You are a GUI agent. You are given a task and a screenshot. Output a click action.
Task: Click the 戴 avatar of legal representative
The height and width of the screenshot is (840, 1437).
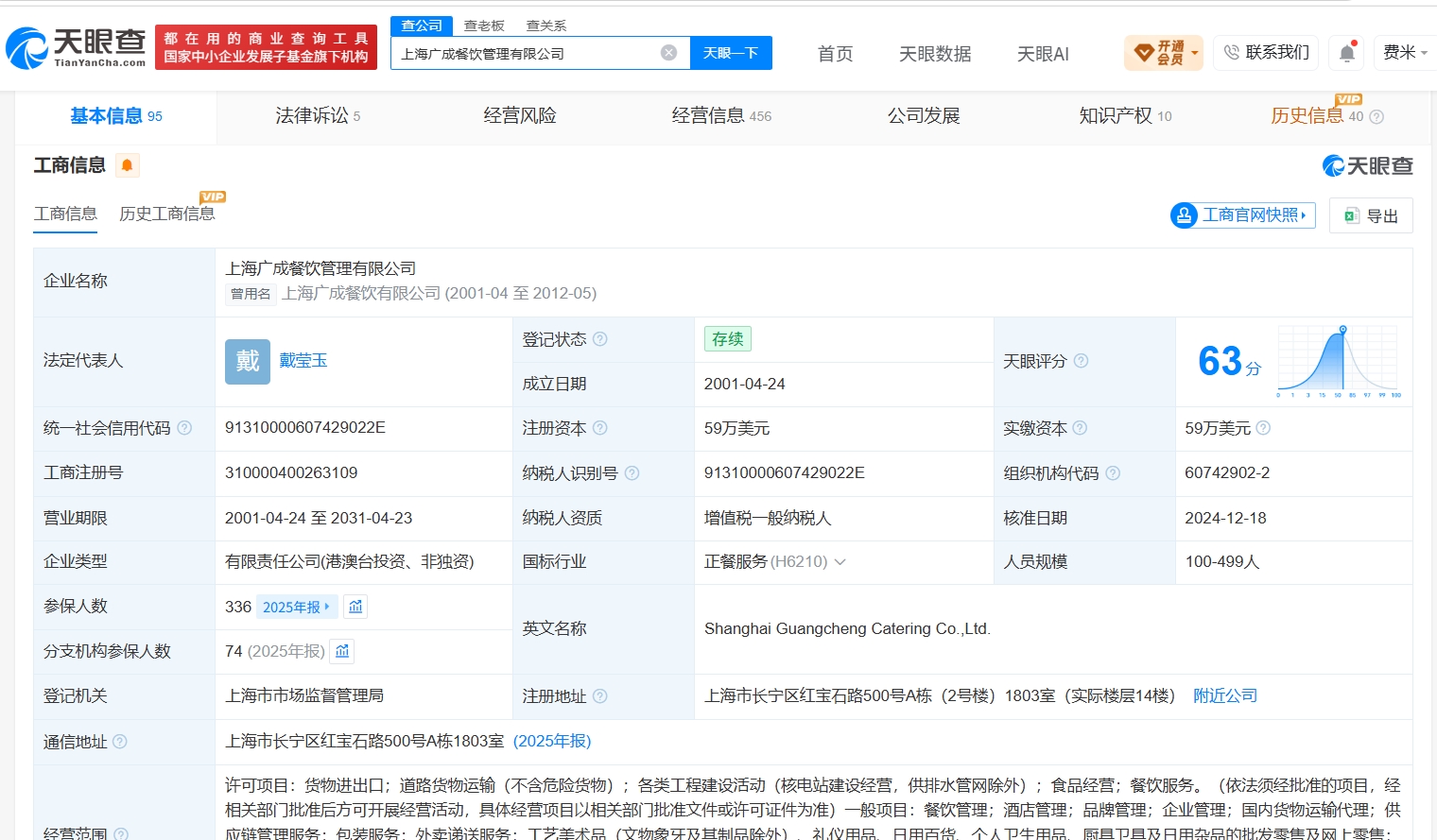(248, 361)
